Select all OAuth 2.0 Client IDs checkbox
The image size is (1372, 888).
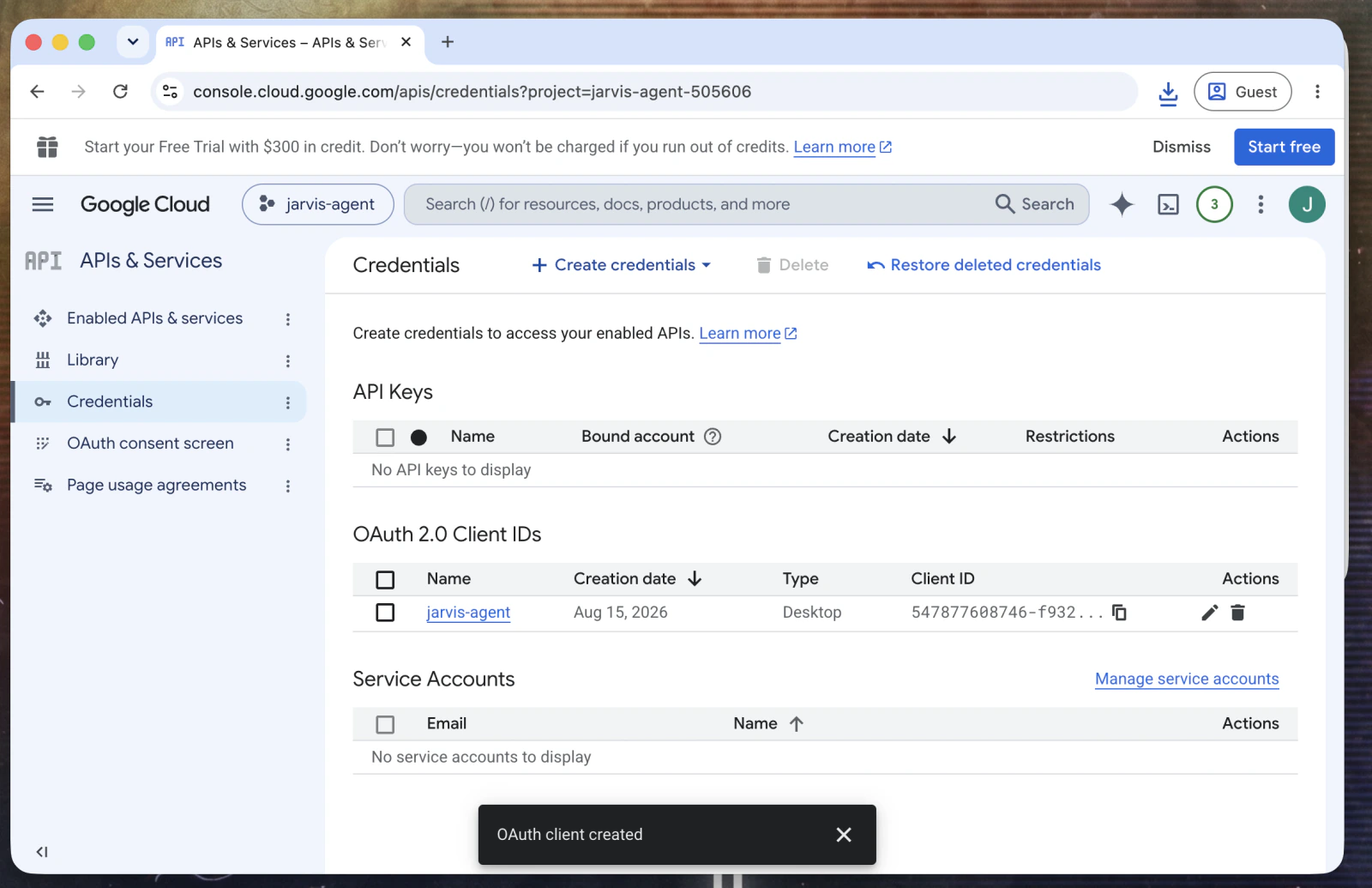[385, 580]
